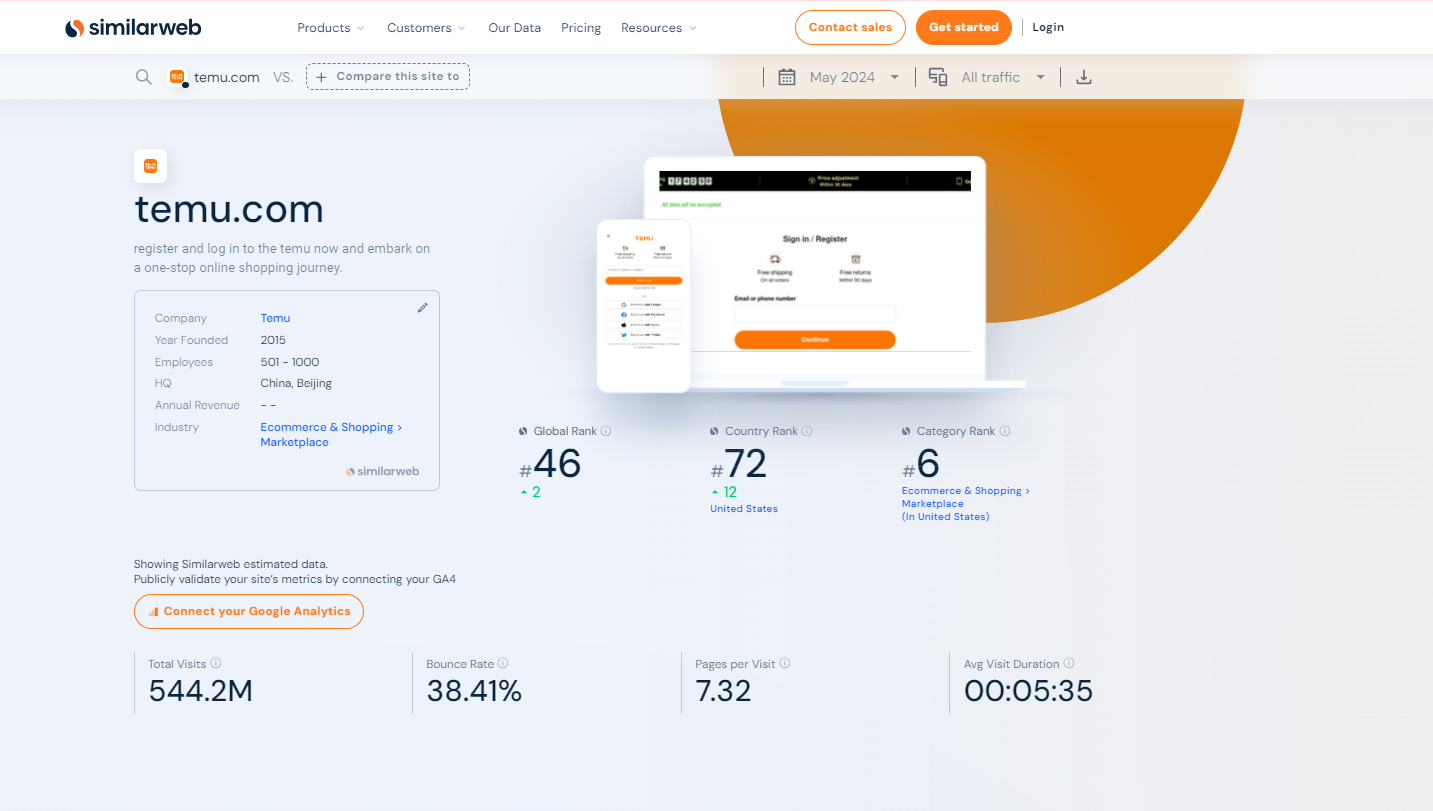
Task: Download the report via download icon
Action: pos(1083,77)
